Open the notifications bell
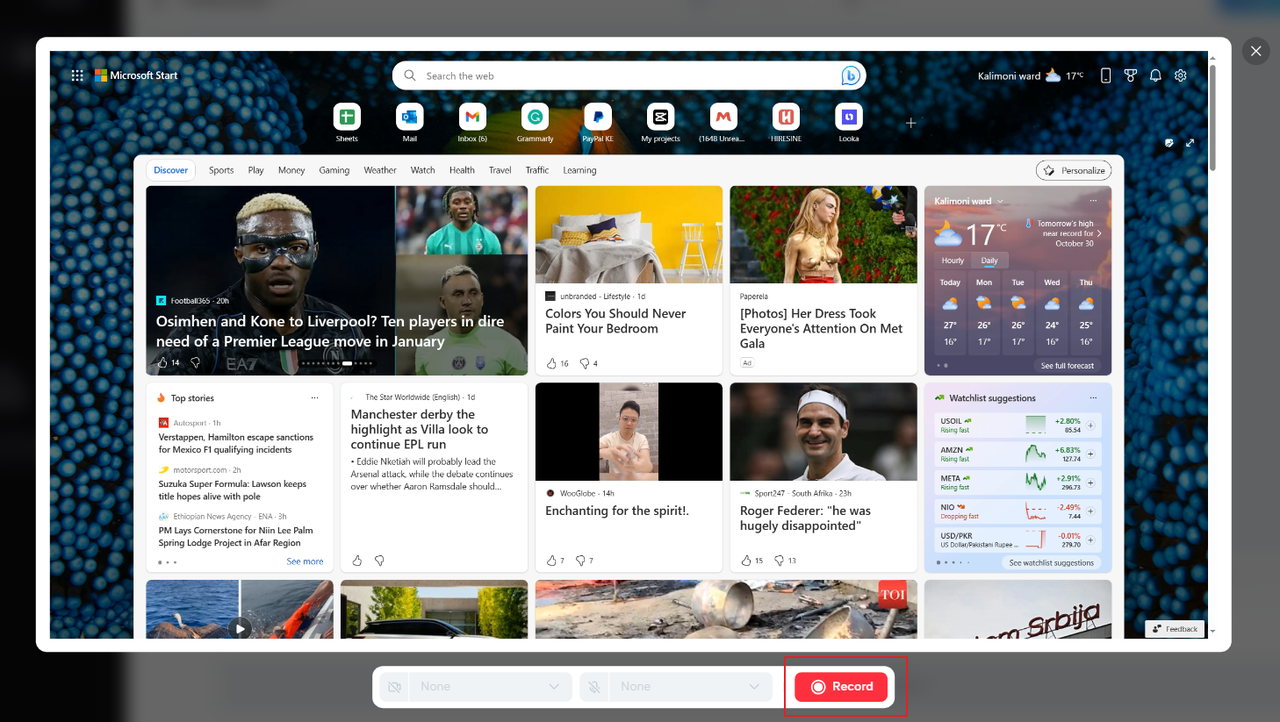1280x722 pixels. pyautogui.click(x=1155, y=75)
